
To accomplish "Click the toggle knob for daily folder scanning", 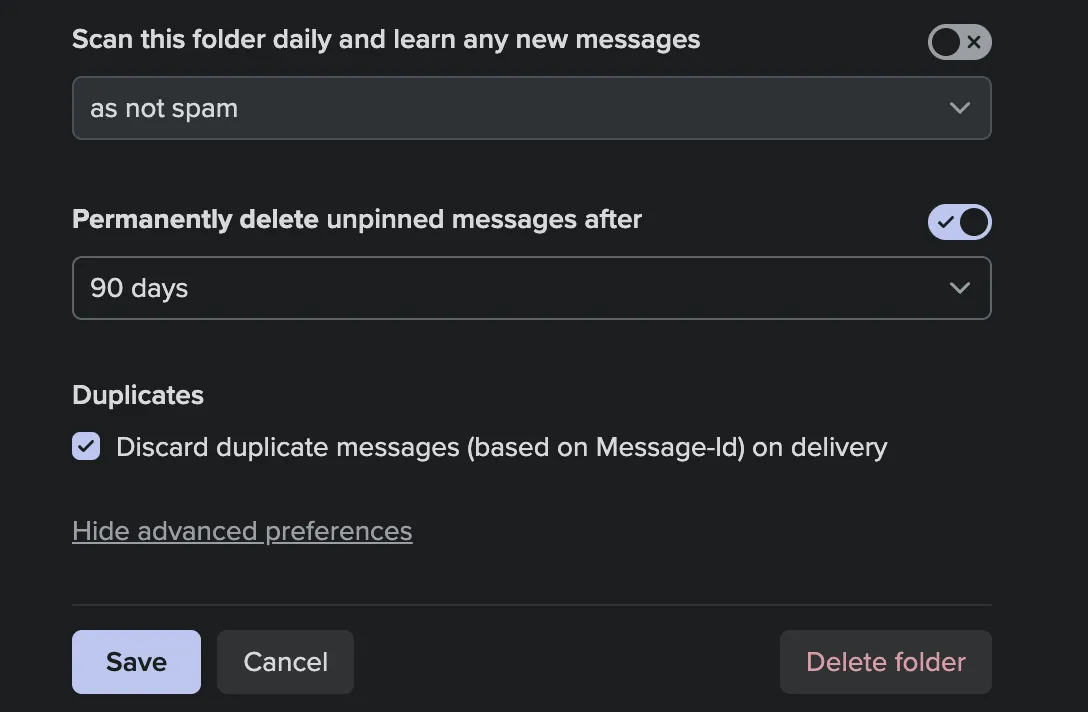I will pos(944,42).
